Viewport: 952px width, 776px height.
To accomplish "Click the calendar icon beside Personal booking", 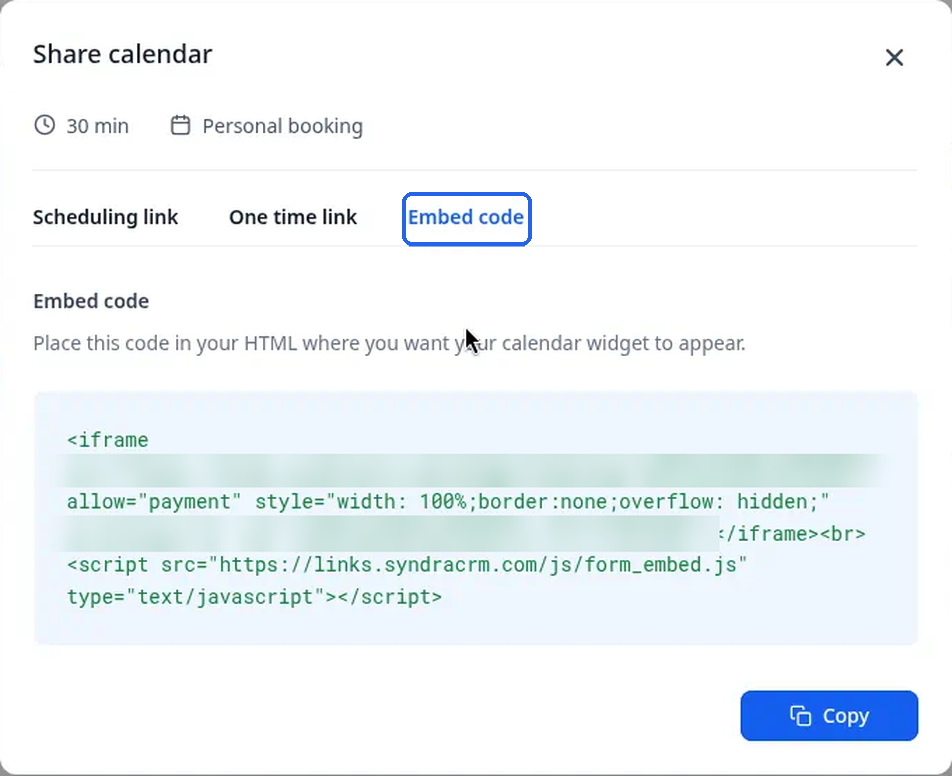I will [180, 125].
